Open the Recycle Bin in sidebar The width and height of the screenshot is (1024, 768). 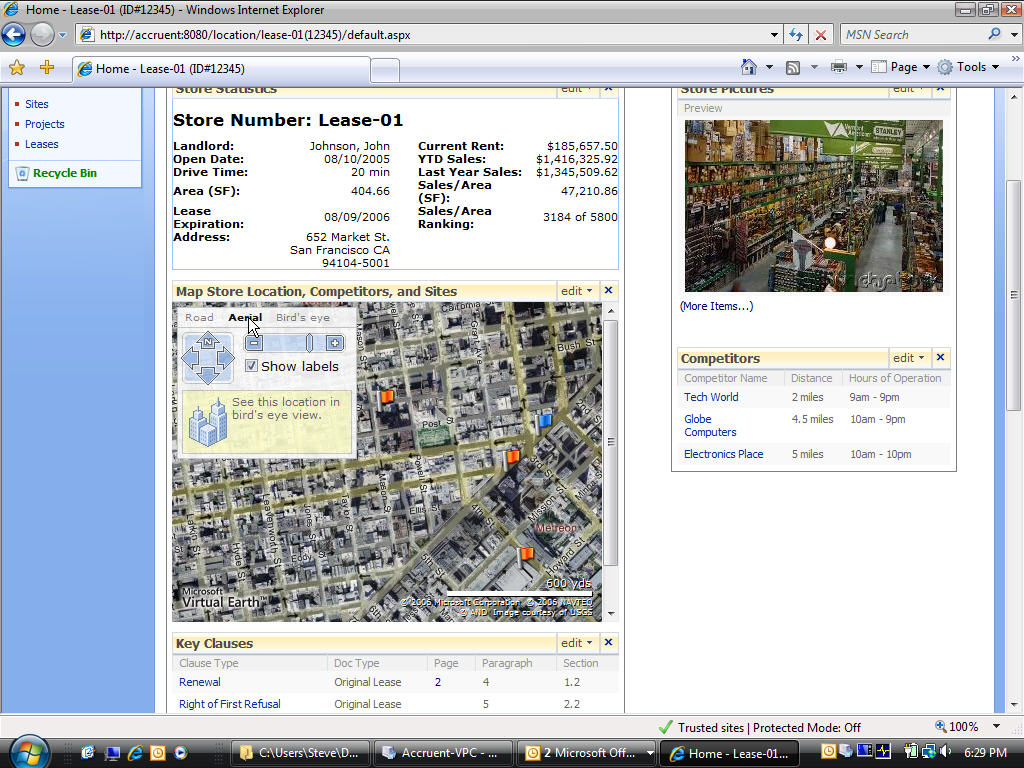pos(64,173)
